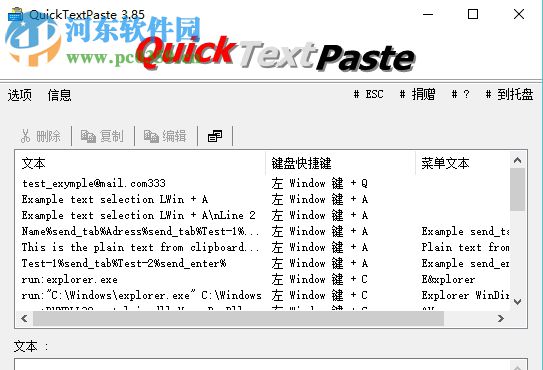
Task: Click the 复制 copy toolbar button
Action: [102, 136]
